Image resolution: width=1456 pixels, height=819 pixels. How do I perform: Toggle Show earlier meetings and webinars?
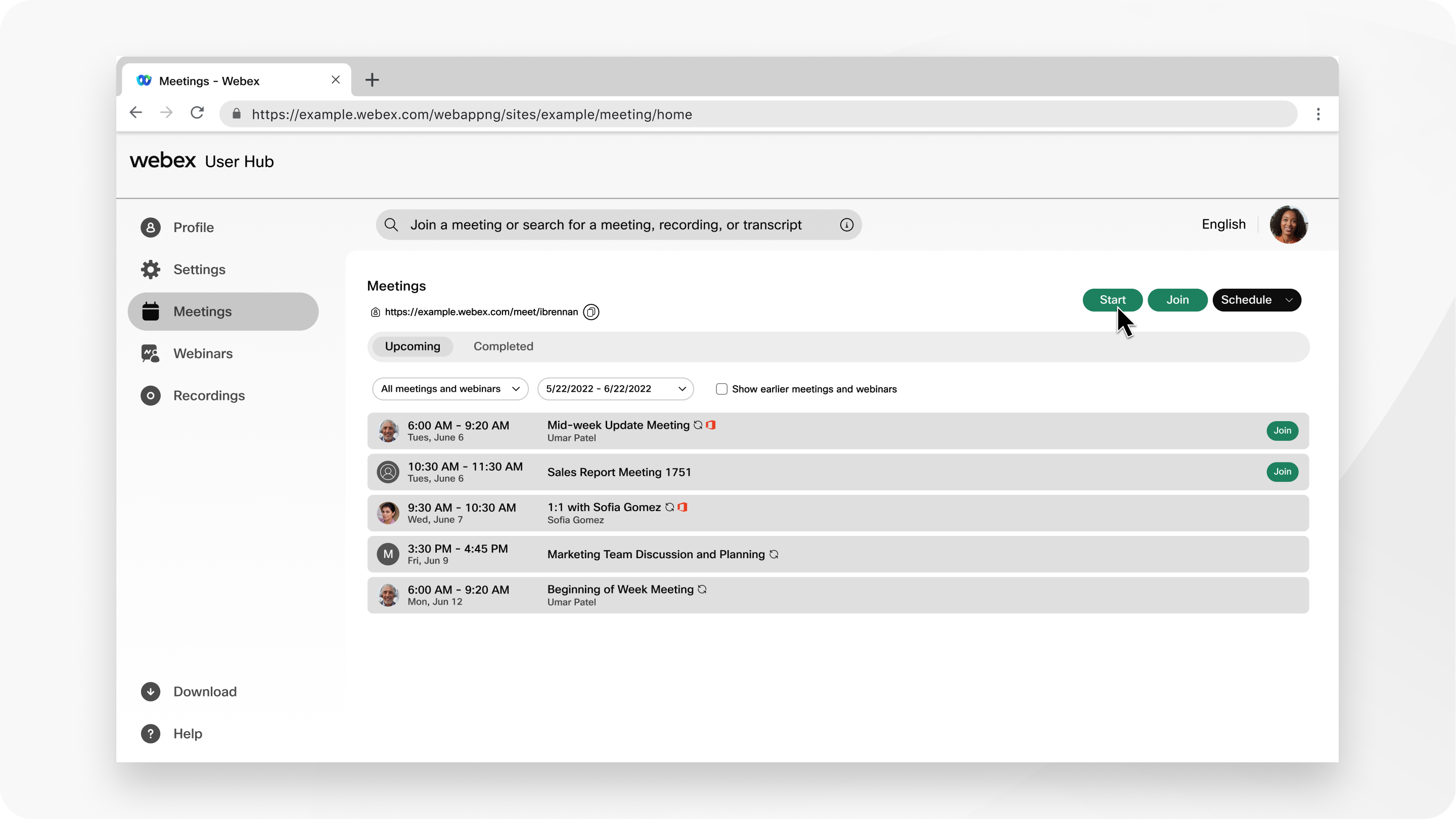tap(722, 389)
